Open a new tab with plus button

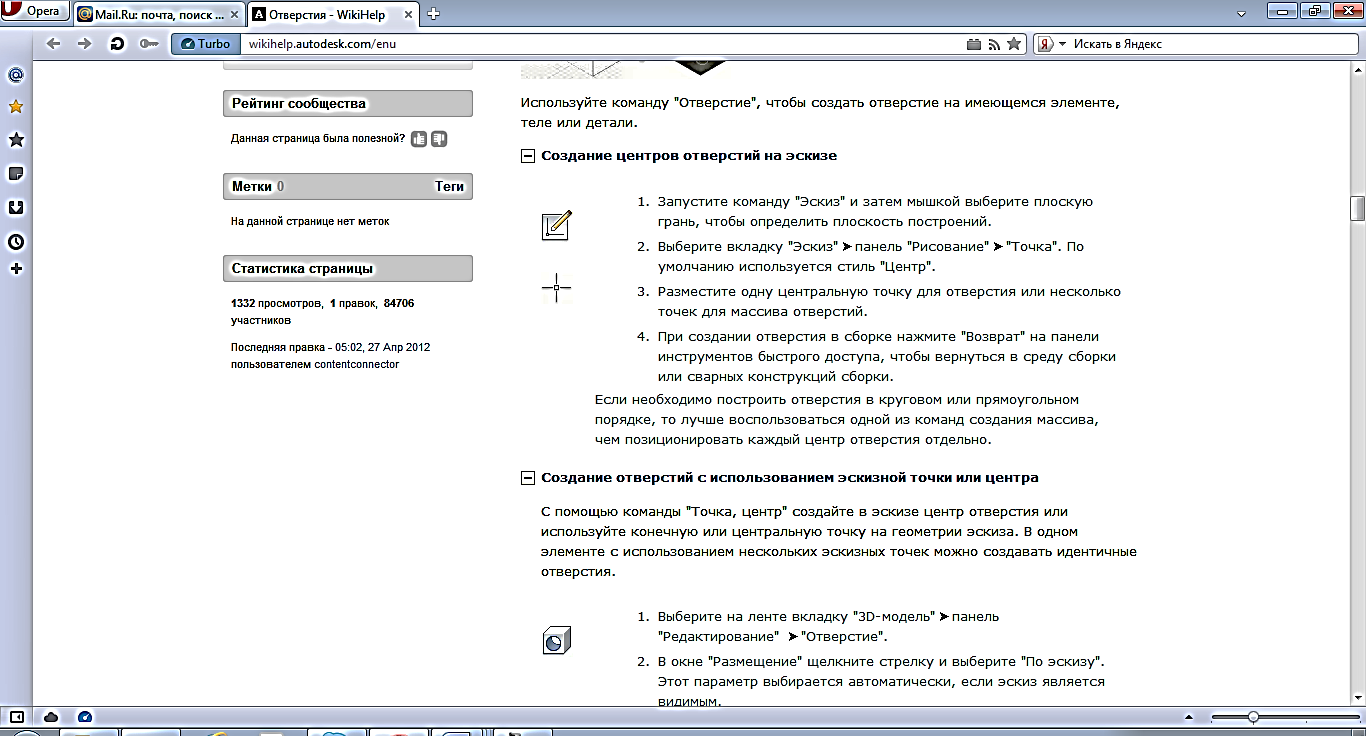pos(434,14)
